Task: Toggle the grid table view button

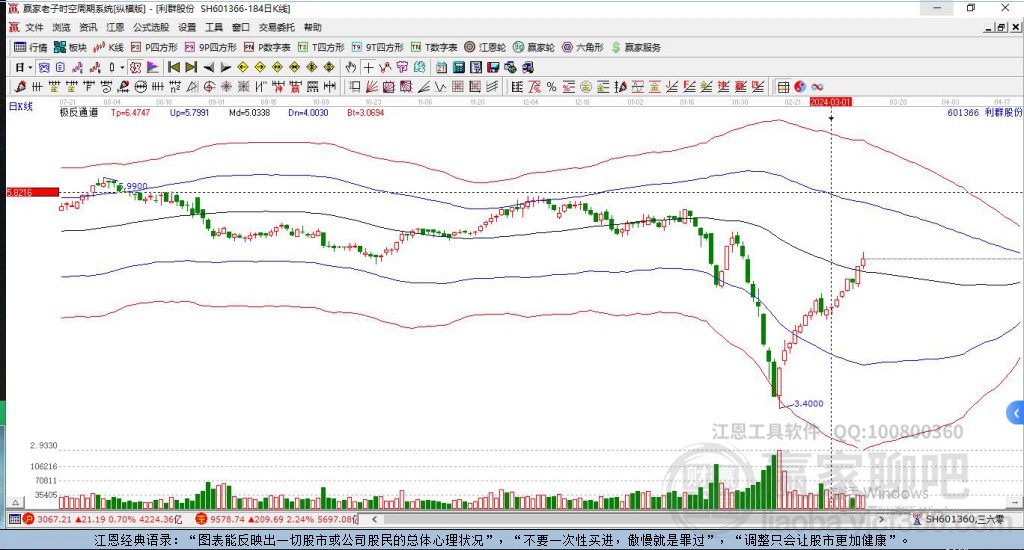Action: 783,87
